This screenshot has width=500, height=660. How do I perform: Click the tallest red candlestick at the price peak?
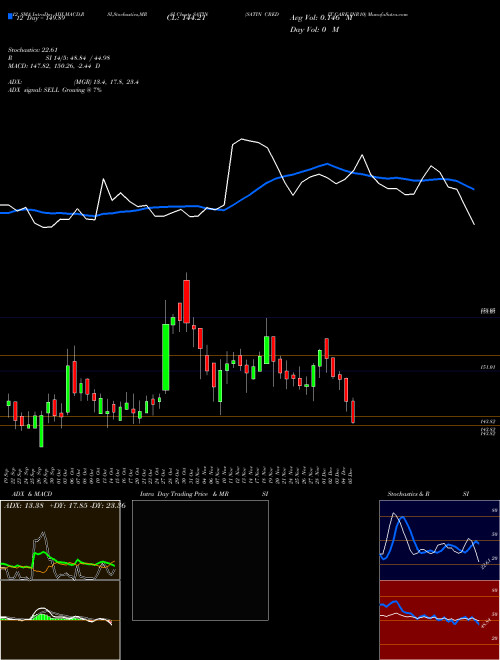point(186,301)
